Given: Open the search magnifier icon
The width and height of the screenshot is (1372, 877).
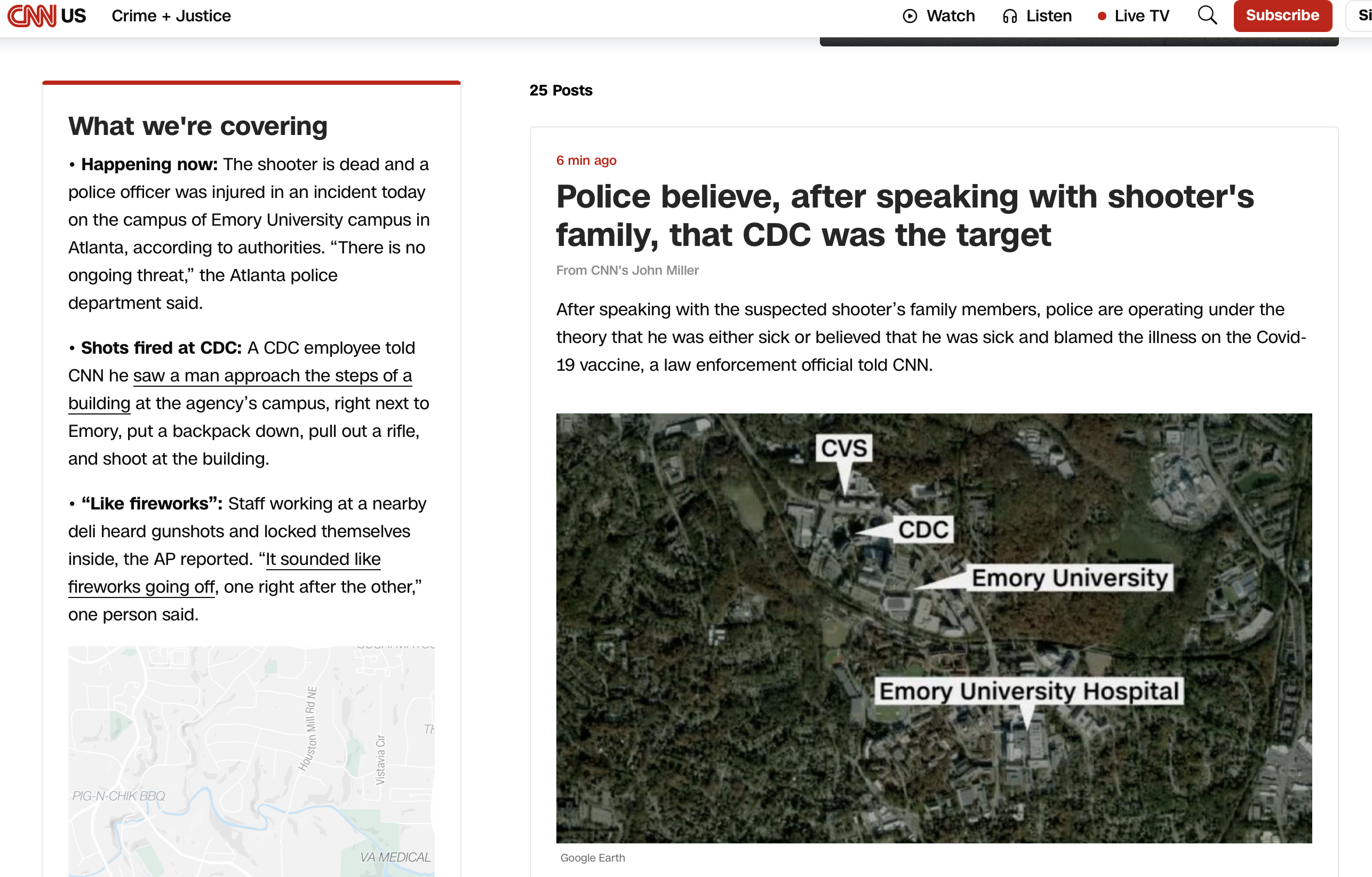Looking at the screenshot, I should pyautogui.click(x=1207, y=15).
